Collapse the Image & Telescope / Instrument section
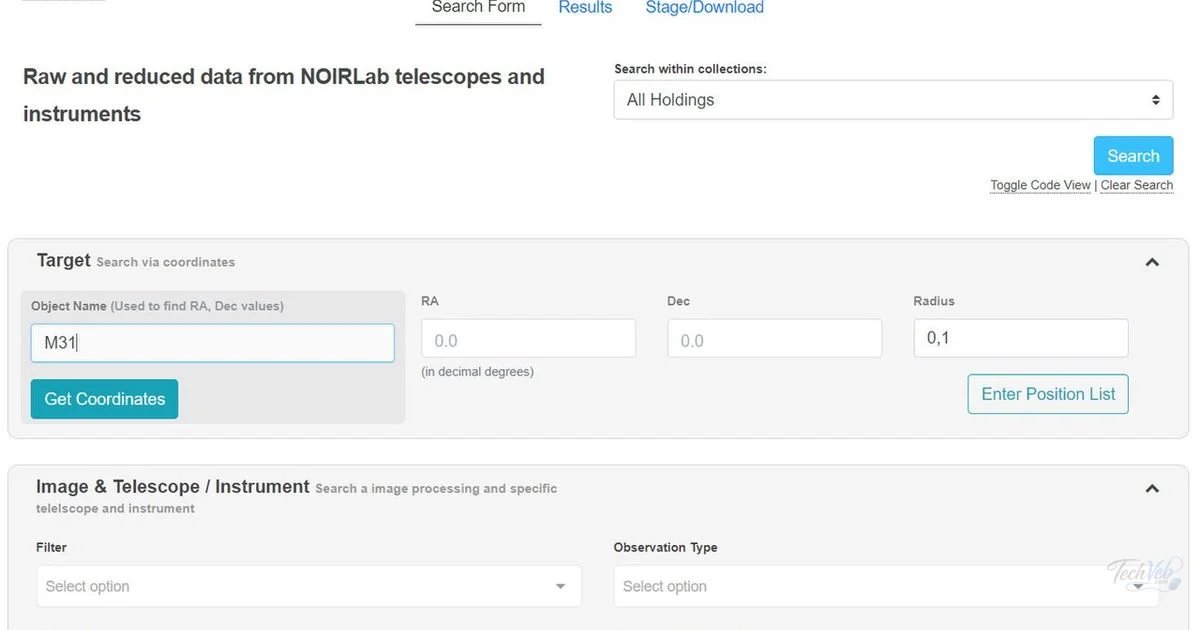This screenshot has width=1200, height=630. point(1152,489)
